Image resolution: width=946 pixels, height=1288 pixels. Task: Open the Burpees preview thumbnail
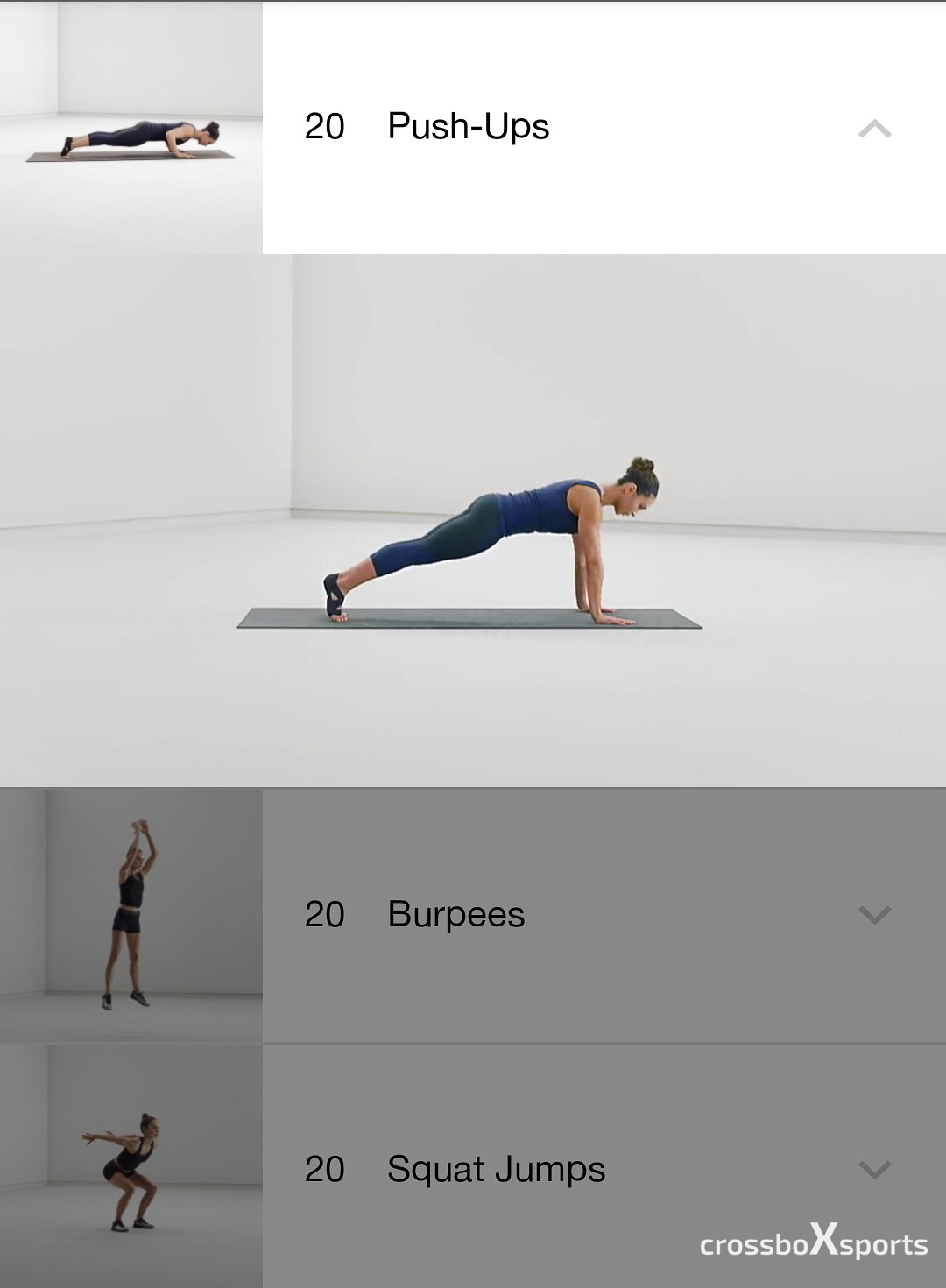pyautogui.click(x=131, y=915)
